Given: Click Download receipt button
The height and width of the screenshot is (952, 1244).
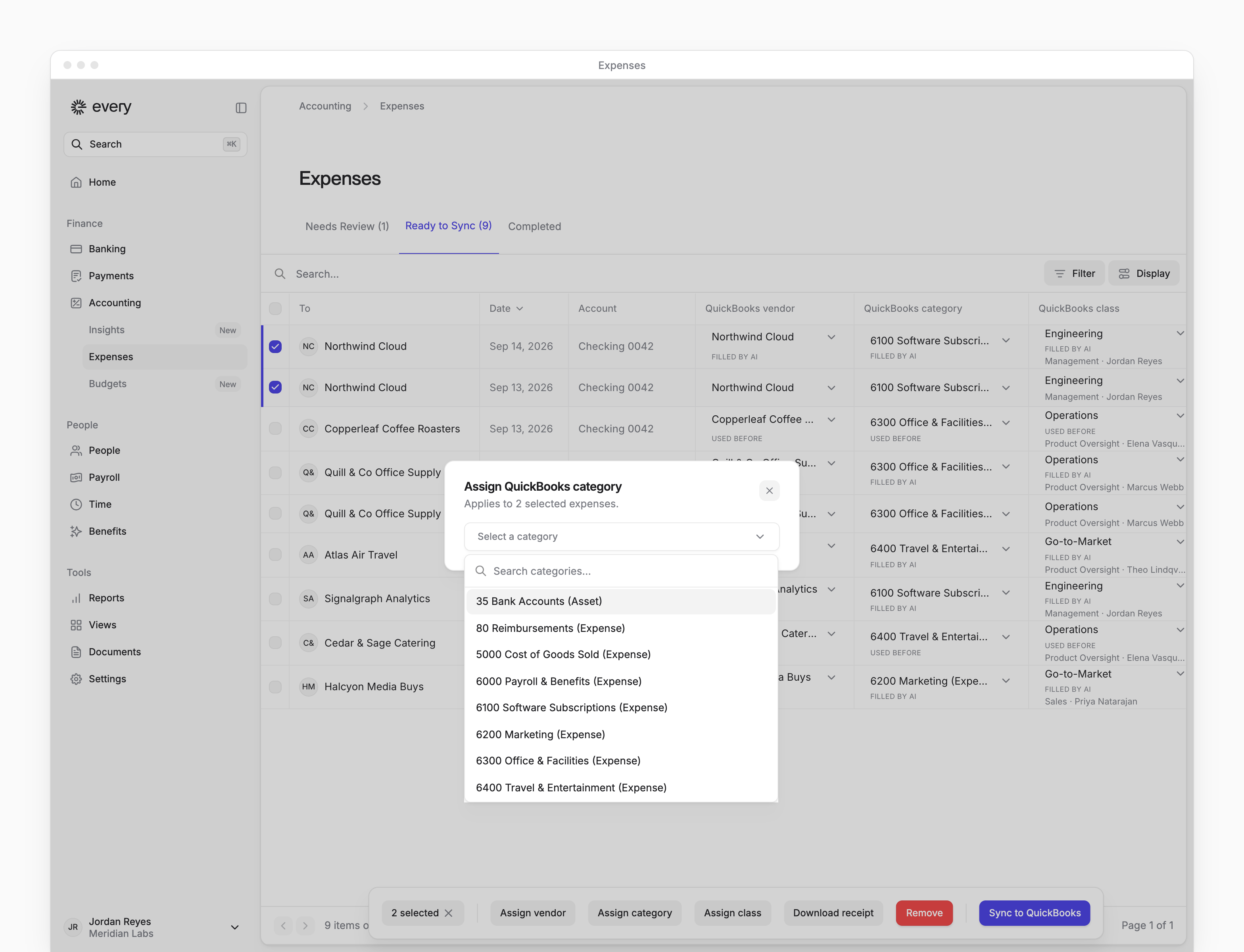Looking at the screenshot, I should click(833, 913).
